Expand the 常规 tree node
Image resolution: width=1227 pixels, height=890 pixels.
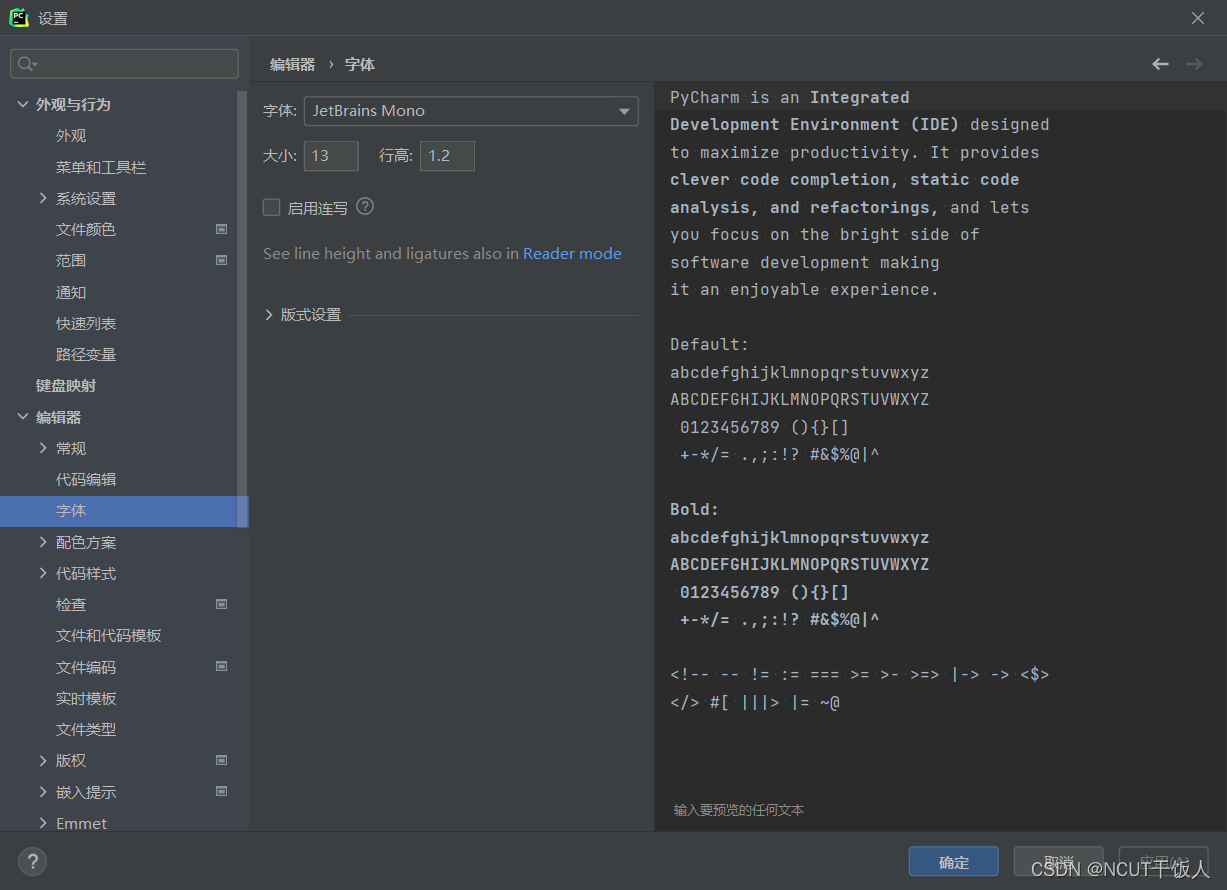[43, 448]
